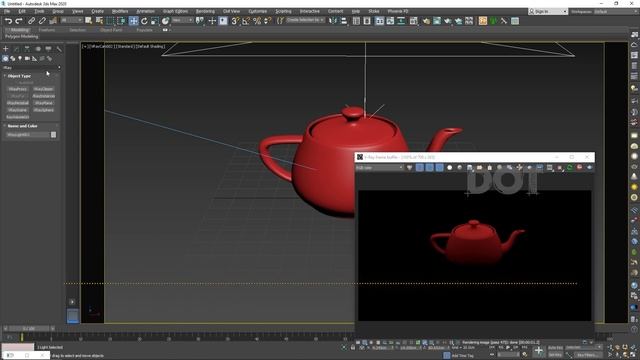Click the VRayPlane object button
This screenshot has height=360, width=640.
pos(43,103)
